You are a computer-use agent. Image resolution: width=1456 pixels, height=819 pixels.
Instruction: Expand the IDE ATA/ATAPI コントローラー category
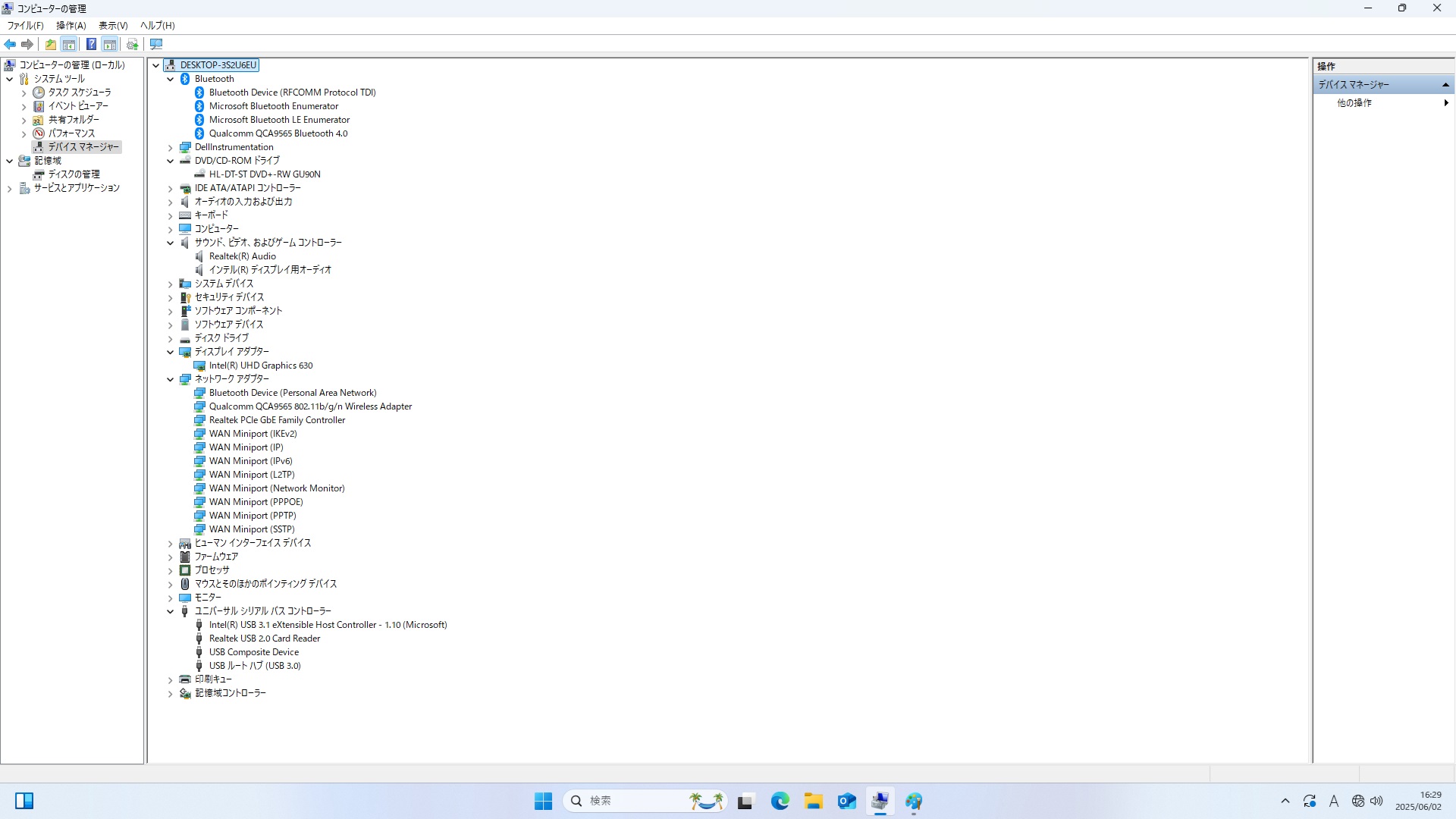(x=171, y=188)
